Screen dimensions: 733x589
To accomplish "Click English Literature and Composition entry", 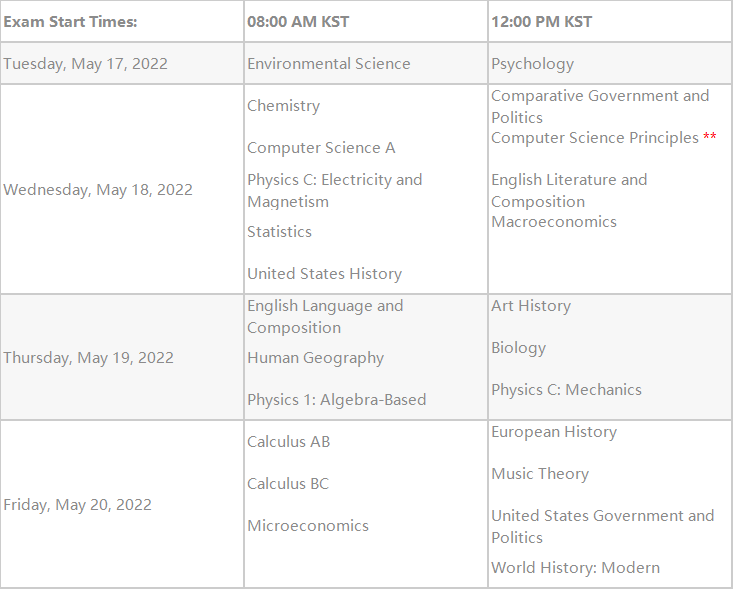I will point(569,191).
